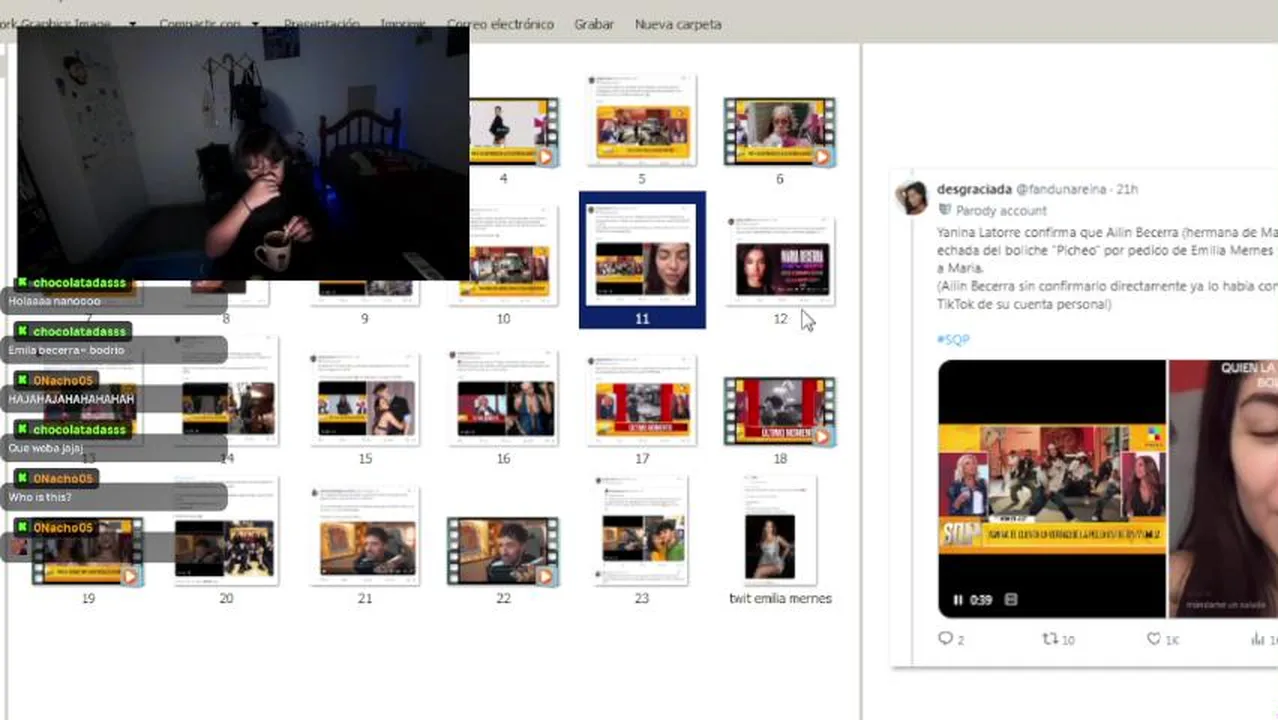The height and width of the screenshot is (720, 1278).
Task: Pause the tweet video in preview
Action: [957, 600]
